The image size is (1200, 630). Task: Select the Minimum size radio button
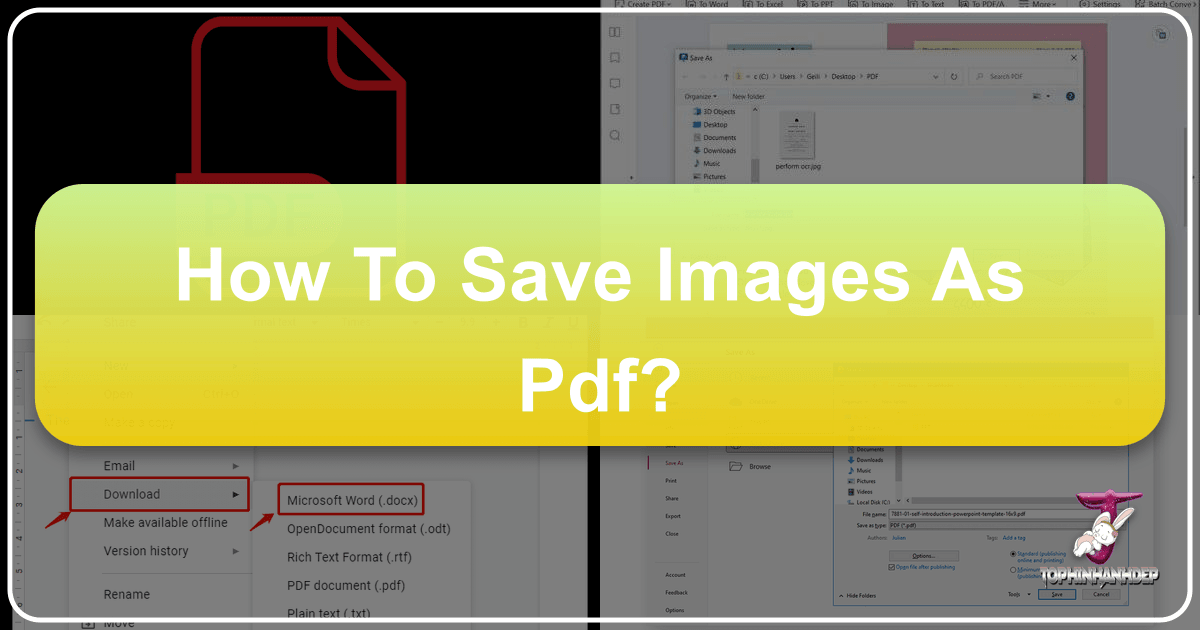coord(1013,570)
